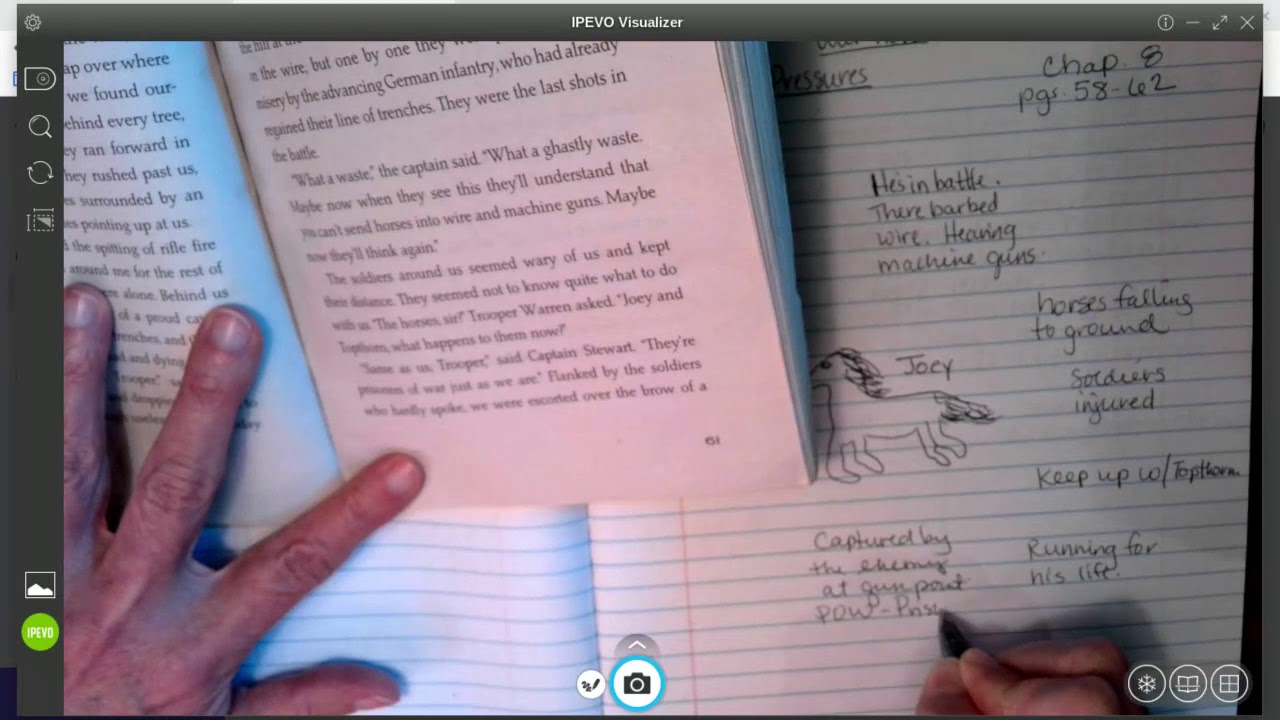Open the captured image gallery
This screenshot has width=1280, height=720.
[40, 585]
